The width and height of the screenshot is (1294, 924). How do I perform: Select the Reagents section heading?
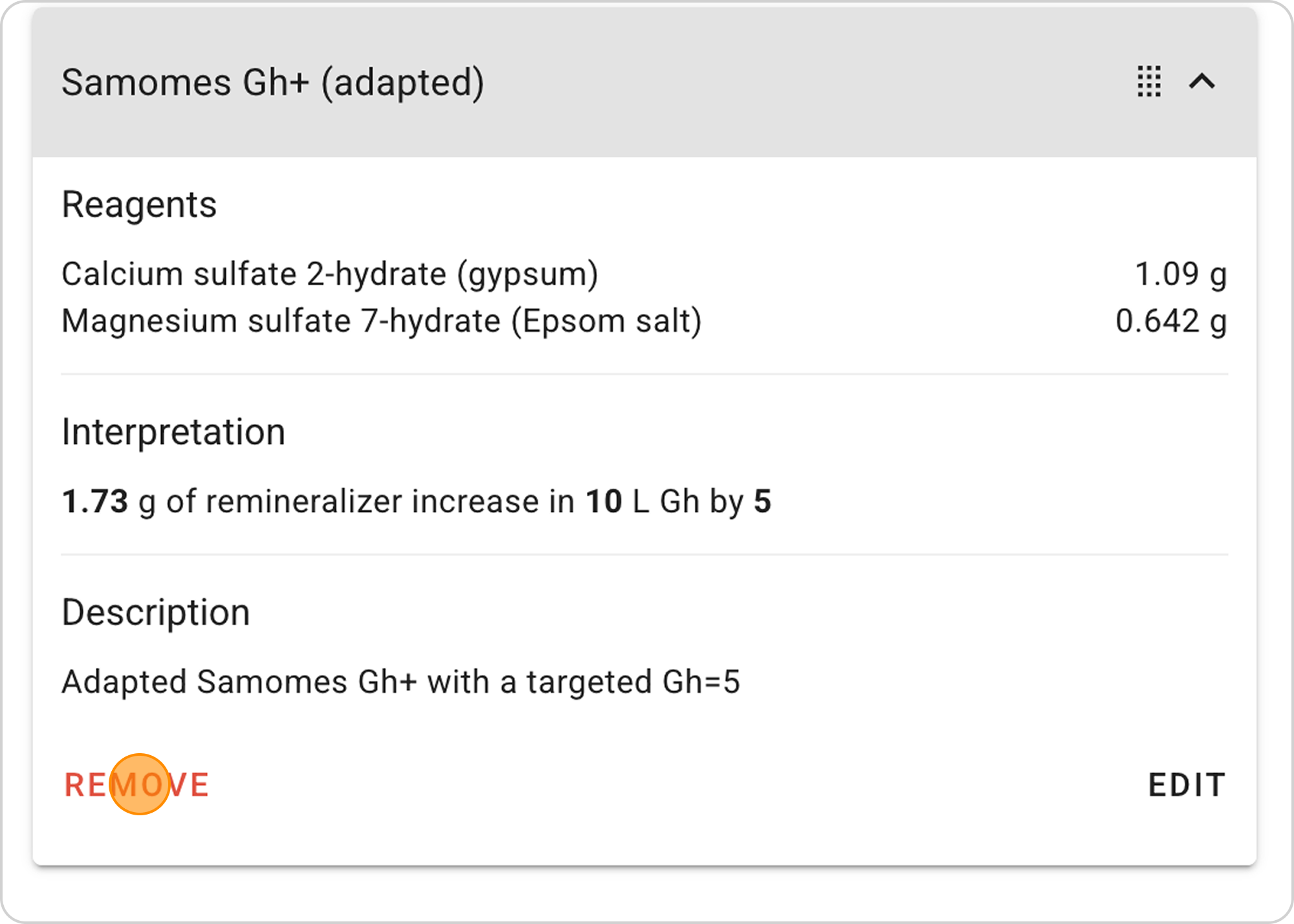139,204
